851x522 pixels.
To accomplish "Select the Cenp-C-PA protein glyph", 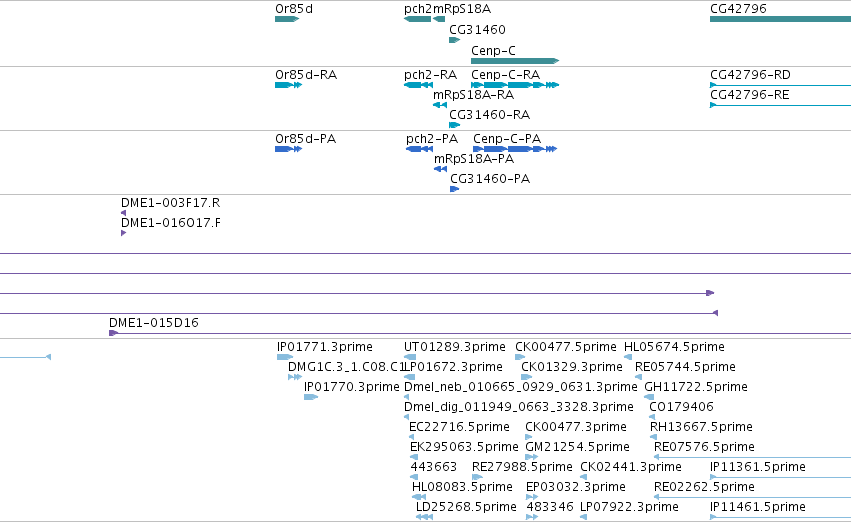I will pos(515,149).
